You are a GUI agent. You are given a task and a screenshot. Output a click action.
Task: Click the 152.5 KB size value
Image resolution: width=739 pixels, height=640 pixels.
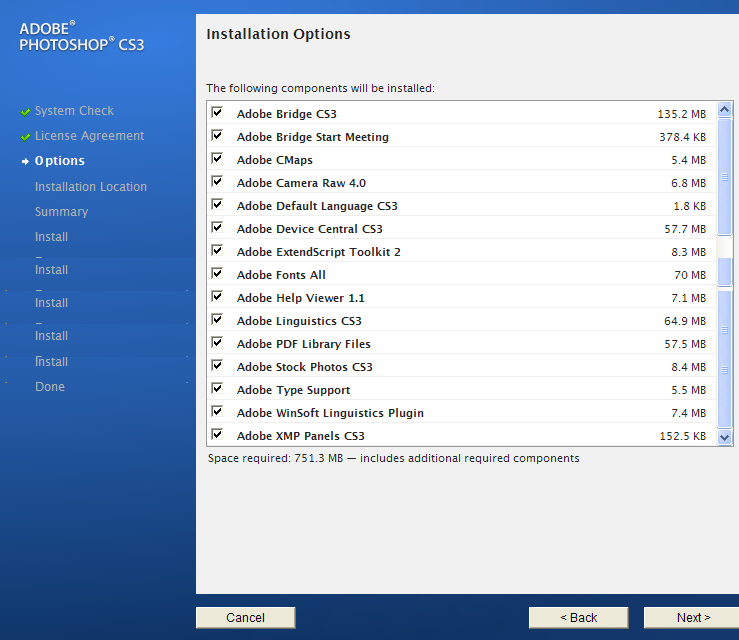(x=682, y=436)
